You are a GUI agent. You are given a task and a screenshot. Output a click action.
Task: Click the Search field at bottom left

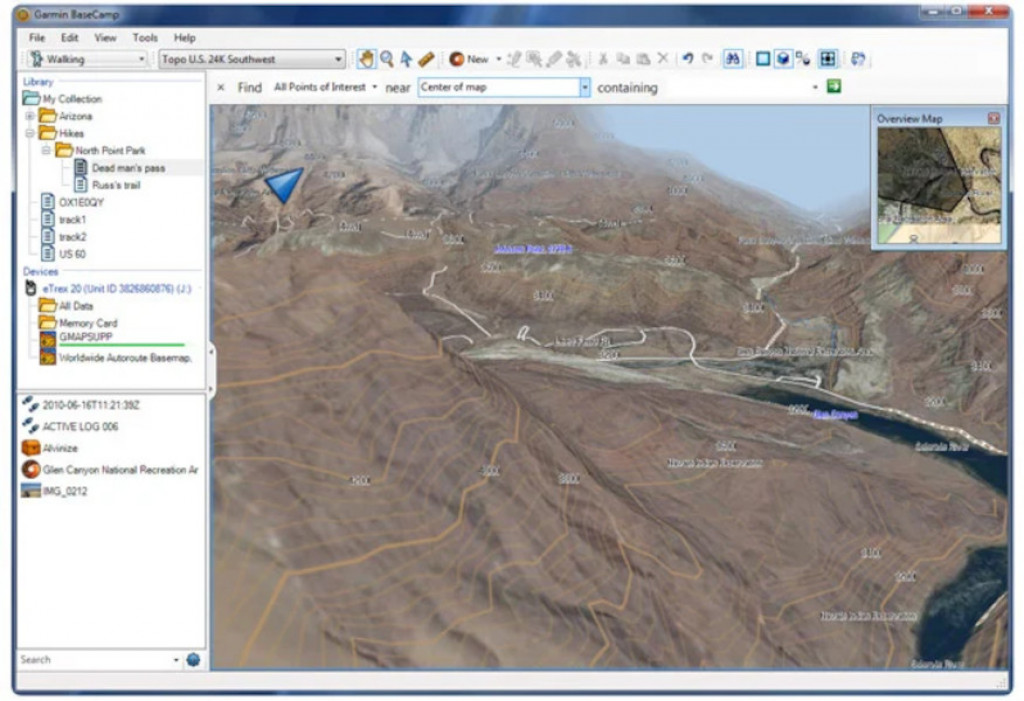[x=93, y=660]
